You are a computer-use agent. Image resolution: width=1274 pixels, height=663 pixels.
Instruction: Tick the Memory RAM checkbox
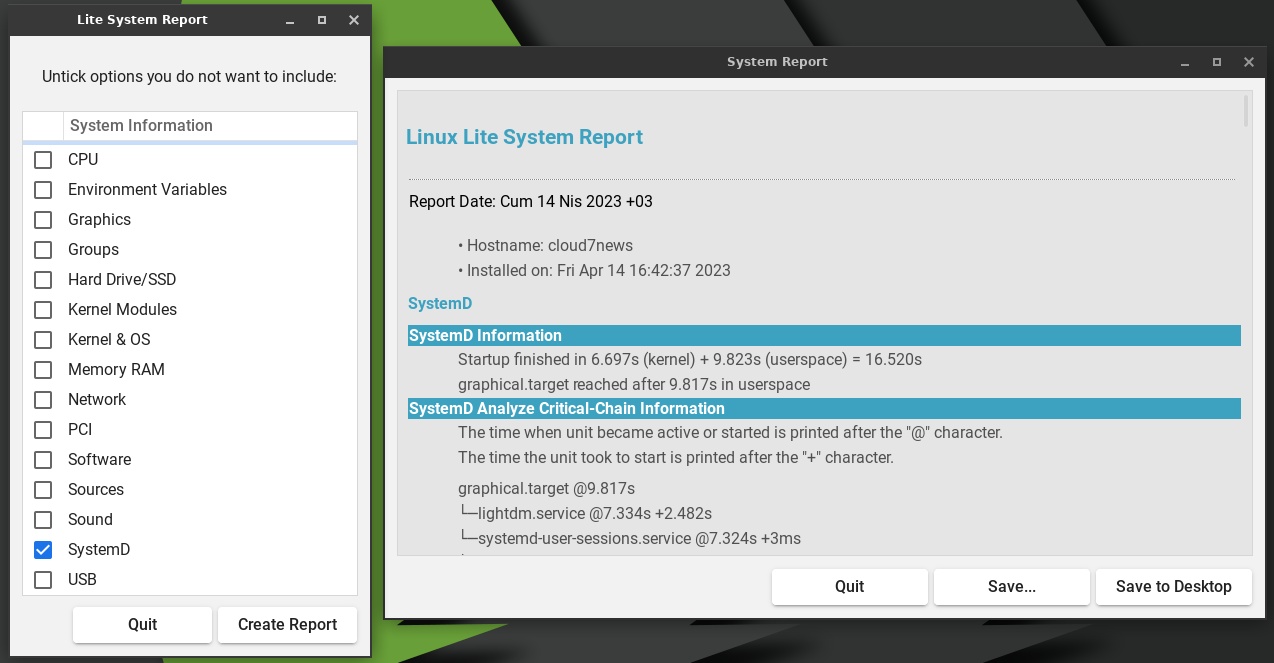pos(43,370)
